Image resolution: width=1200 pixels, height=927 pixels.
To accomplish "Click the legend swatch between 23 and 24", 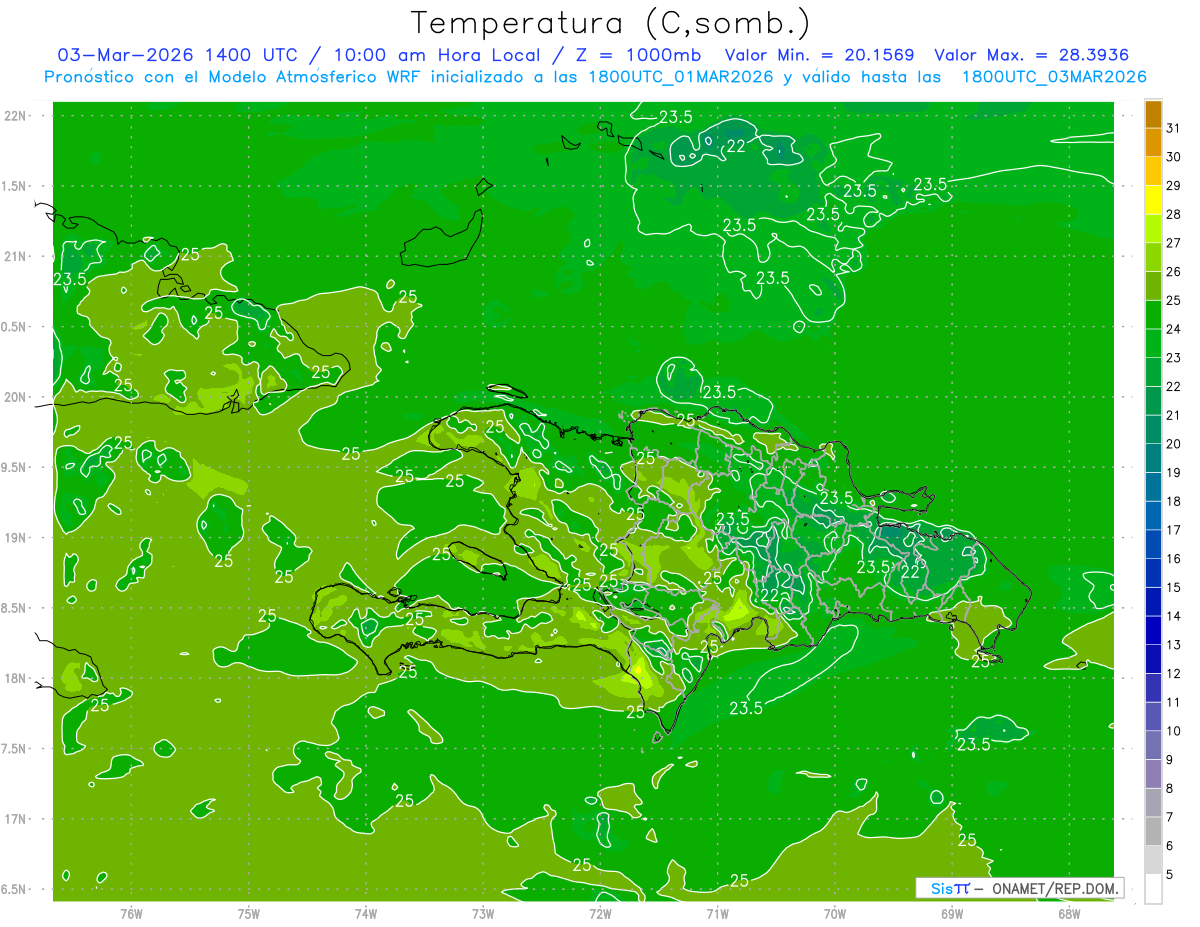I will (1153, 343).
